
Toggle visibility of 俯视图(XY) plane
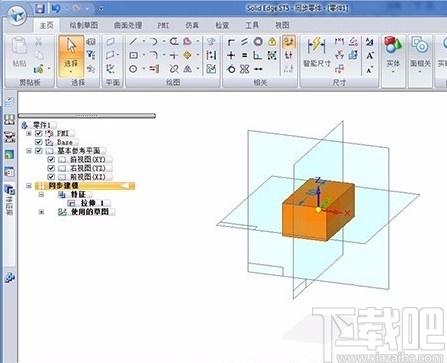click(51, 159)
